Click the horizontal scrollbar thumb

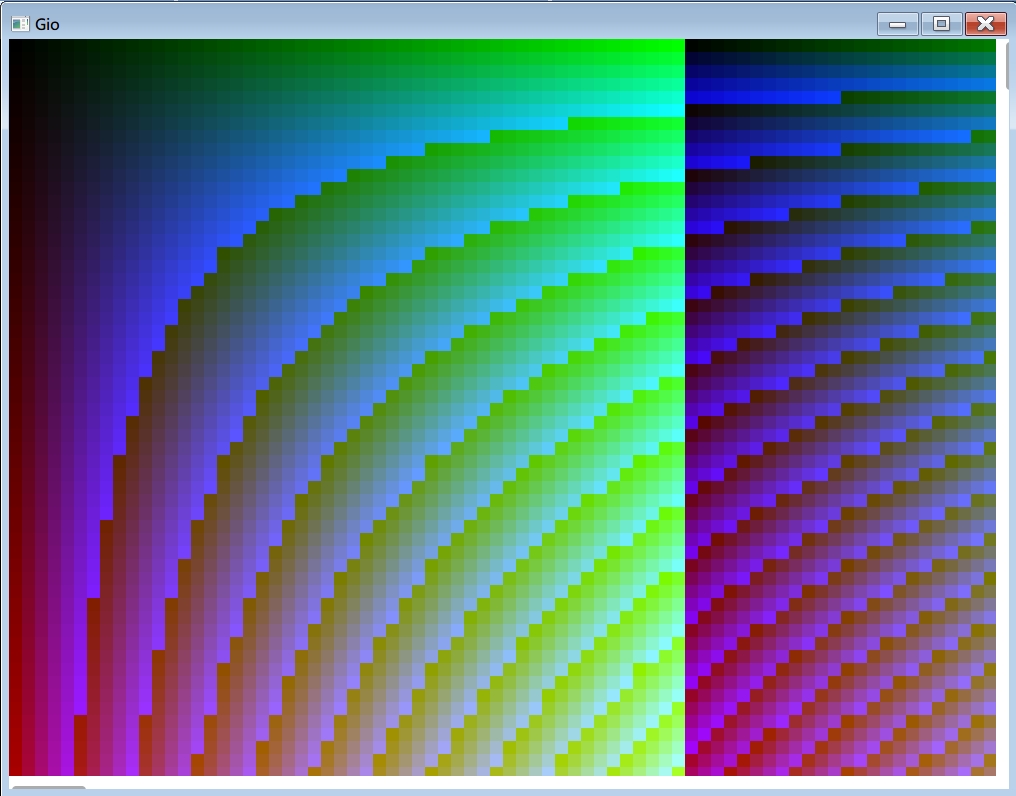[48, 790]
